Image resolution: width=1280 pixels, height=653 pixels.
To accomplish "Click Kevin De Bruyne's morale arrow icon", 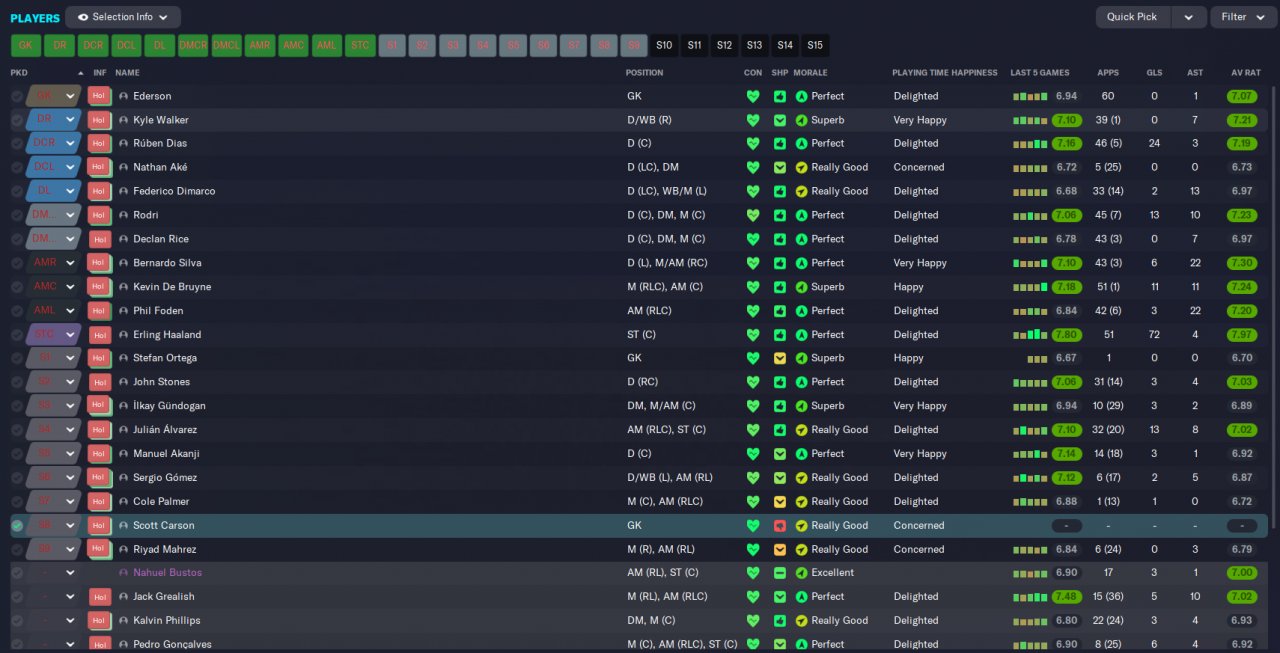I will (x=801, y=287).
